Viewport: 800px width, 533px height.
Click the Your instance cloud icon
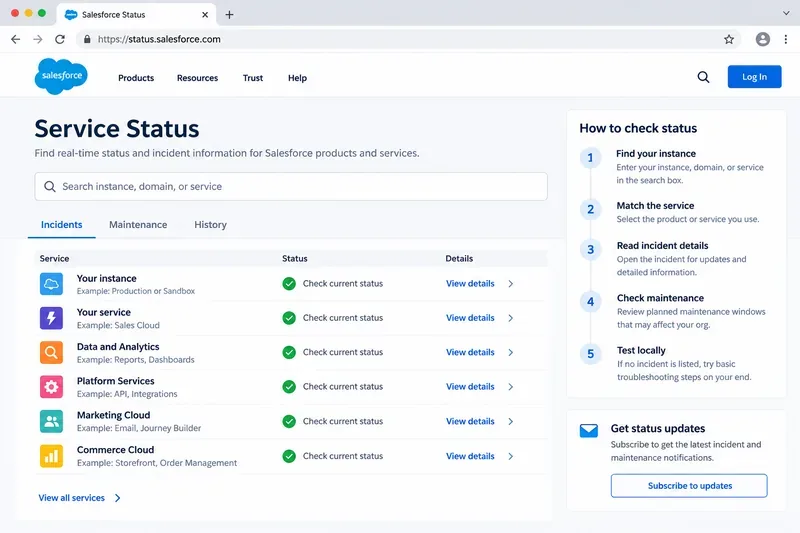pyautogui.click(x=52, y=284)
